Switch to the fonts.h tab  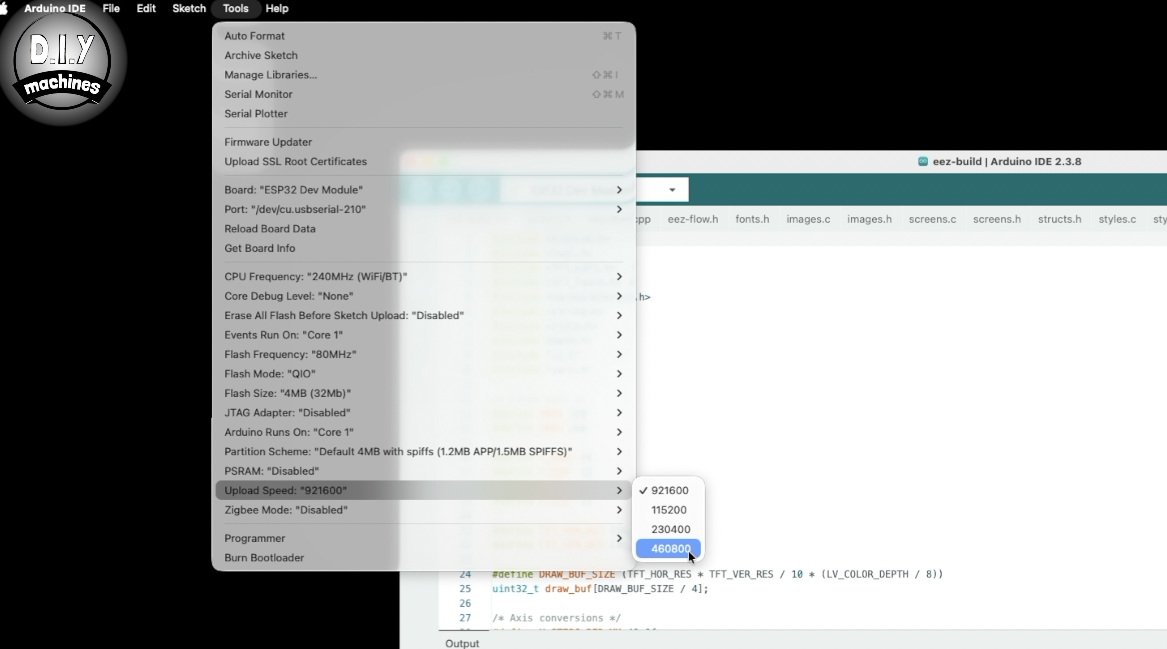pos(752,219)
